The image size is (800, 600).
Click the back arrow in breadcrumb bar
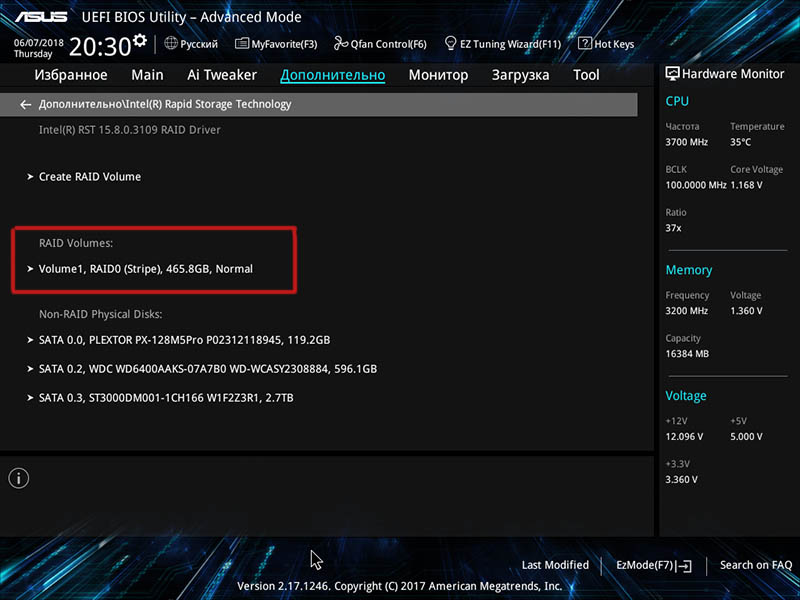(25, 105)
